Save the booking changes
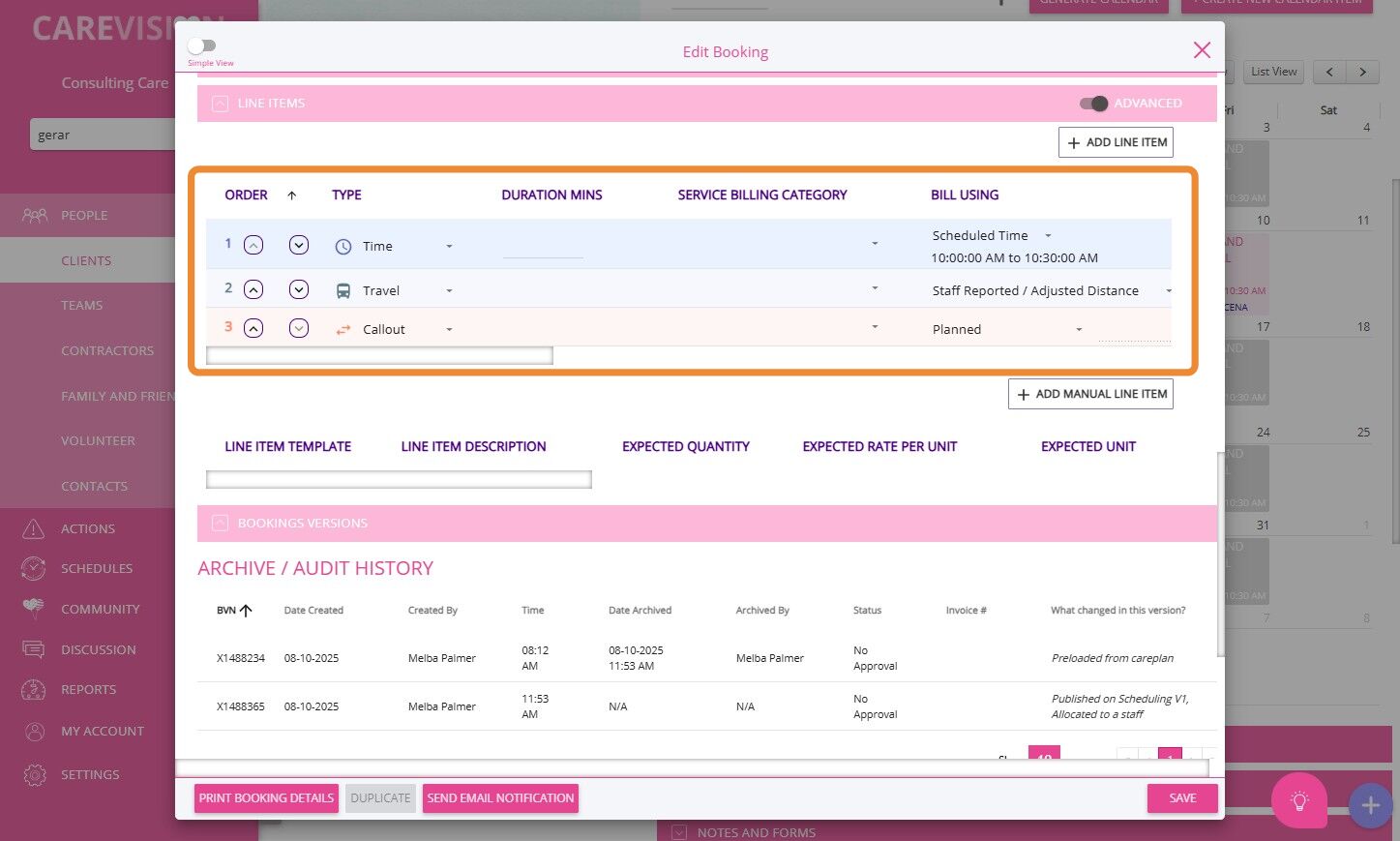Viewport: 1400px width, 841px height. (1181, 798)
